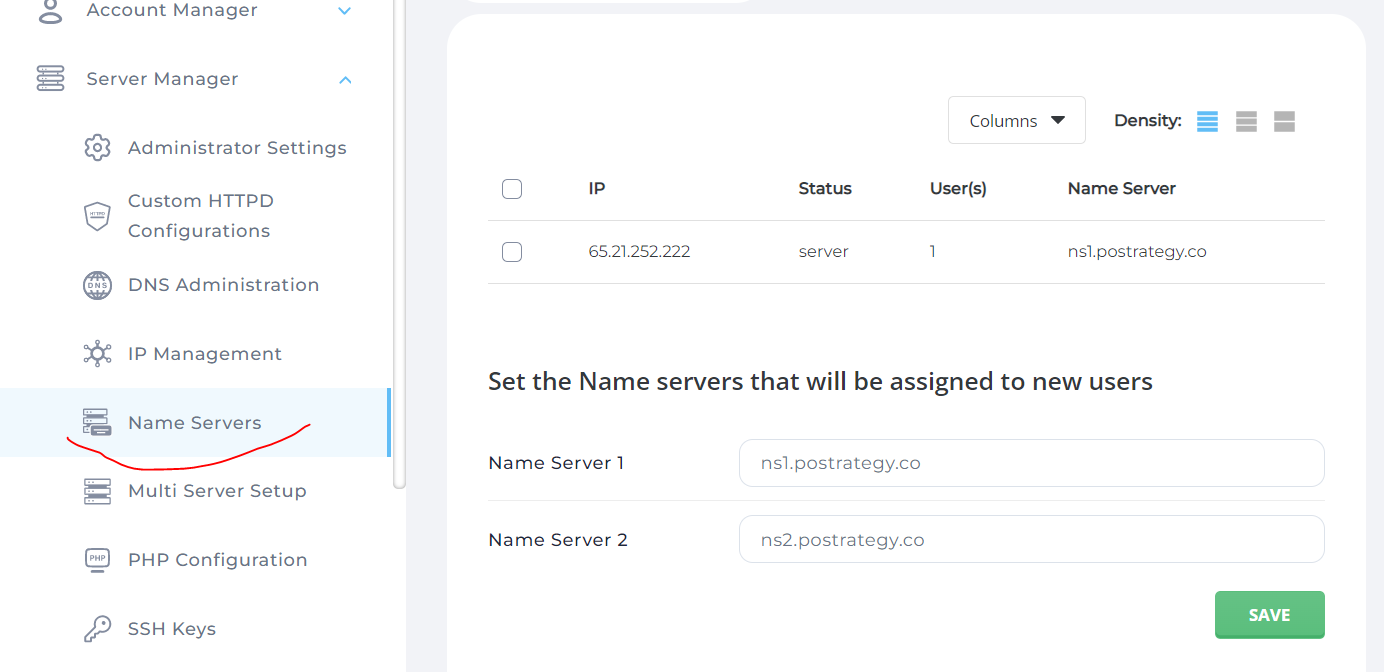Check the select-all checkbox in table header
The width and height of the screenshot is (1384, 672).
point(512,188)
